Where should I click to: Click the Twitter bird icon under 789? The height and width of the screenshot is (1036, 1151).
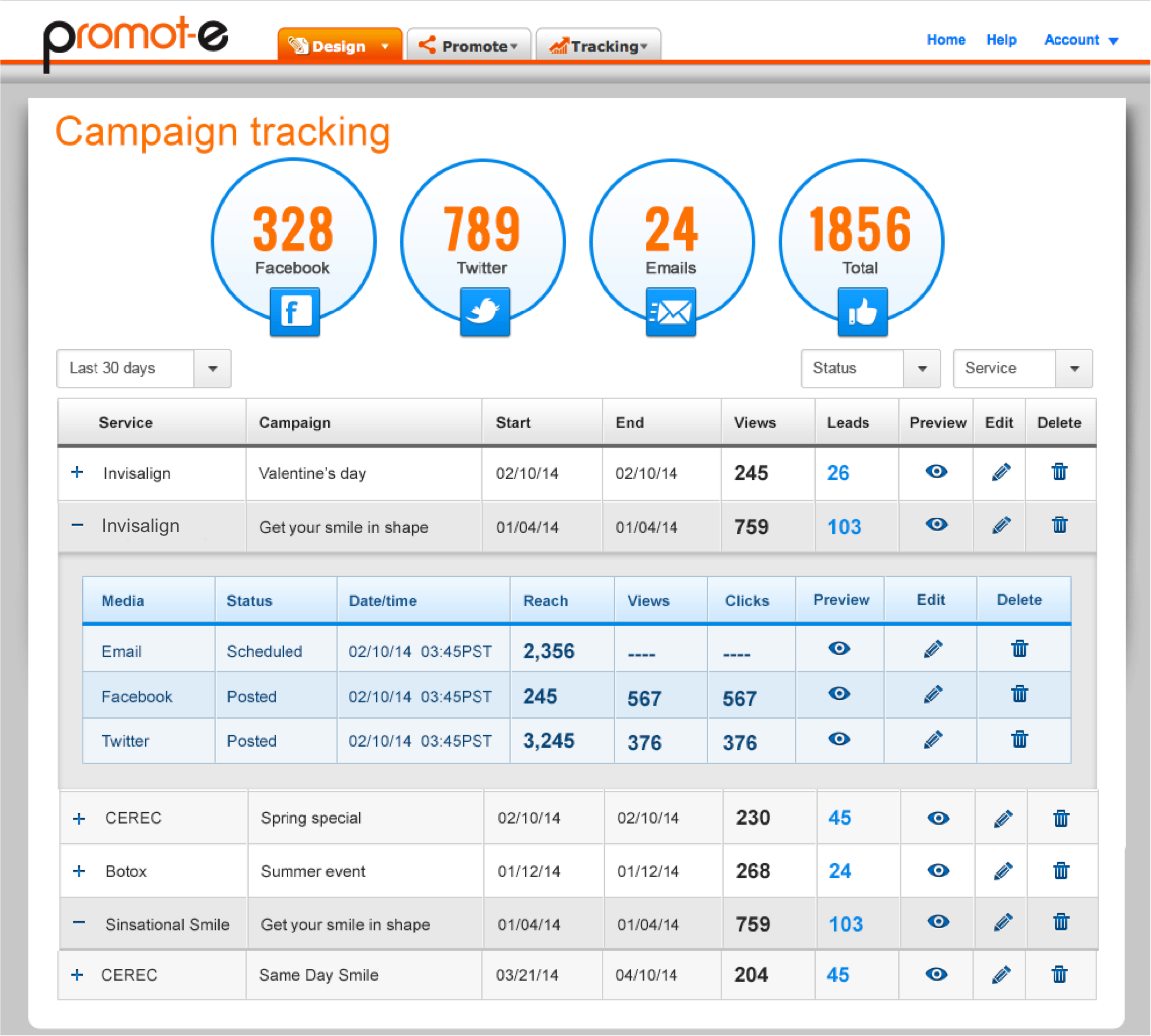[x=484, y=312]
